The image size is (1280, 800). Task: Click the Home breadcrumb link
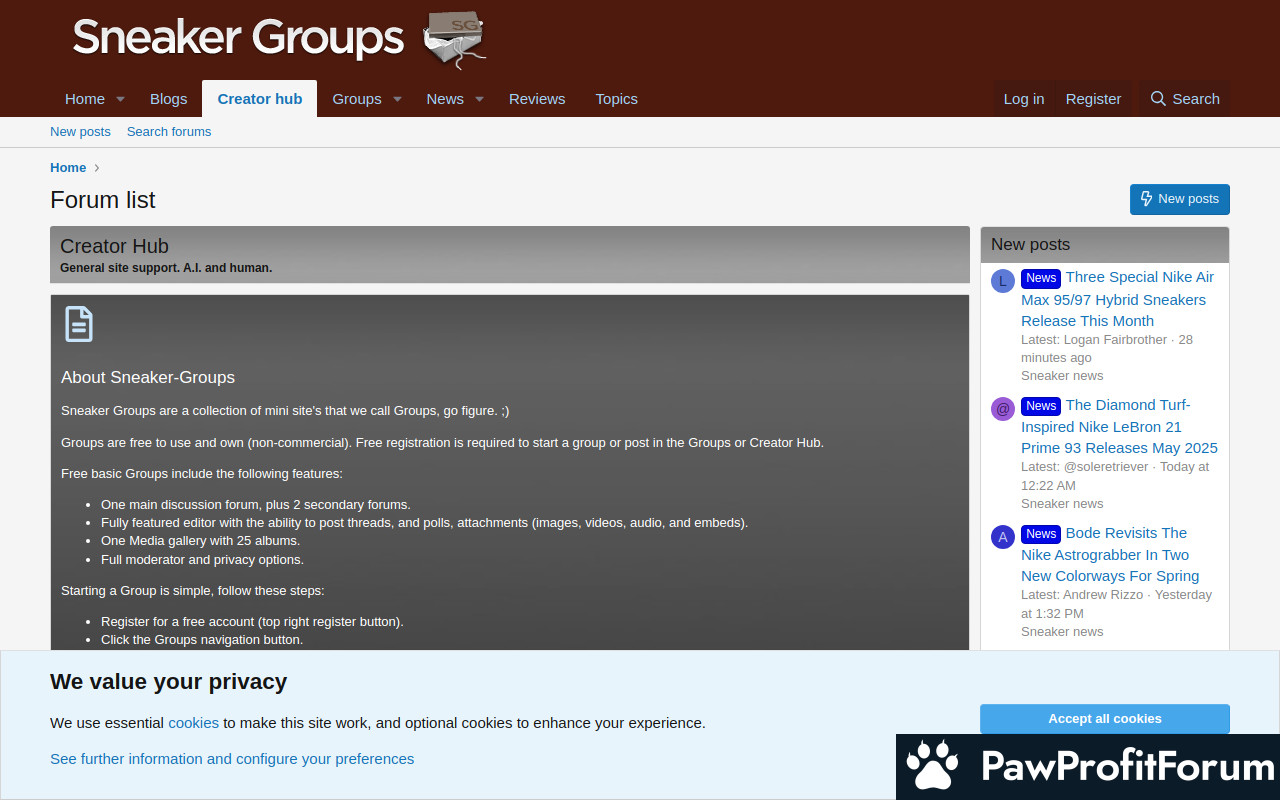pos(68,168)
